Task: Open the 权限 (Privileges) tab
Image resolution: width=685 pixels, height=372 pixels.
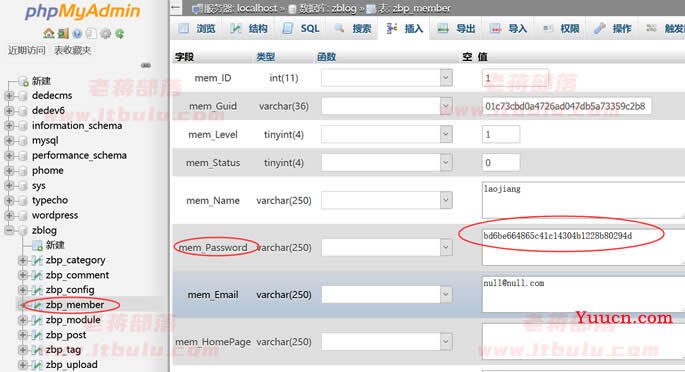Action: point(561,28)
